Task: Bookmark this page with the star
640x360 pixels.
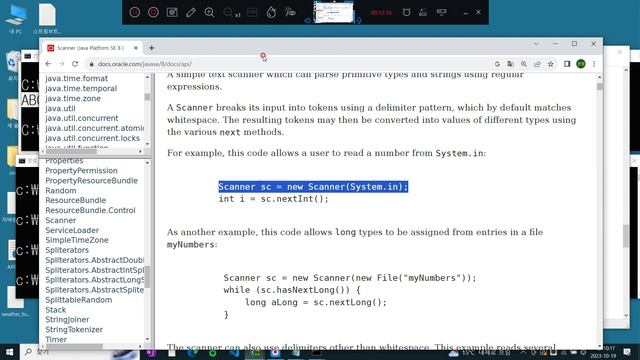Action: tap(551, 64)
